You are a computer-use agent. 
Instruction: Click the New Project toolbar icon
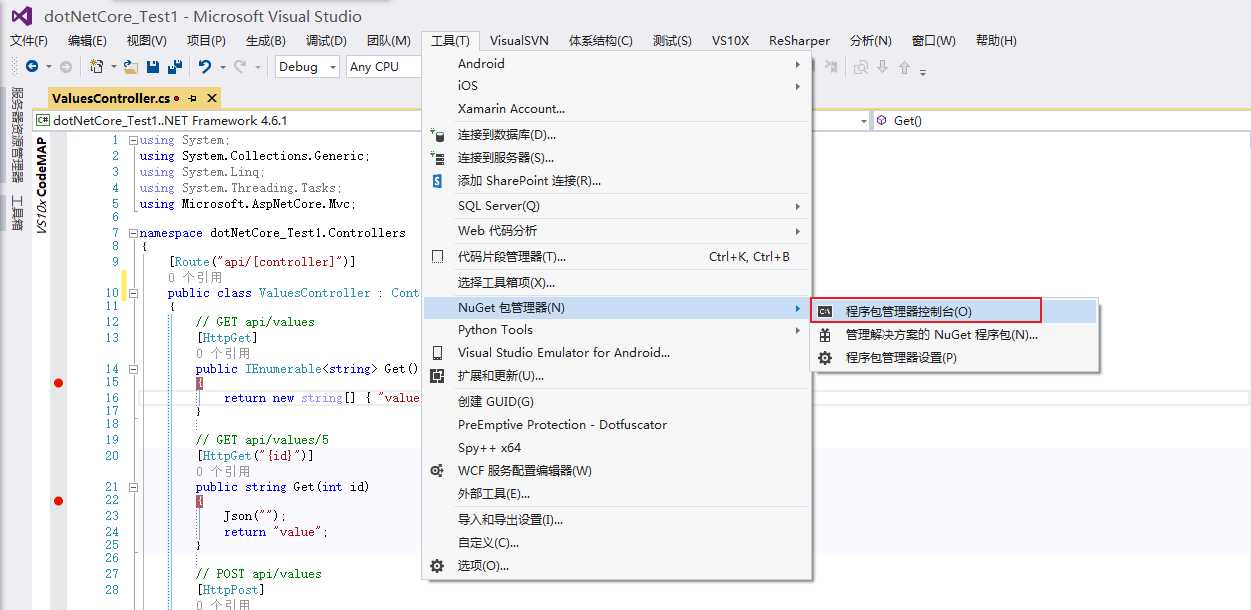point(97,66)
